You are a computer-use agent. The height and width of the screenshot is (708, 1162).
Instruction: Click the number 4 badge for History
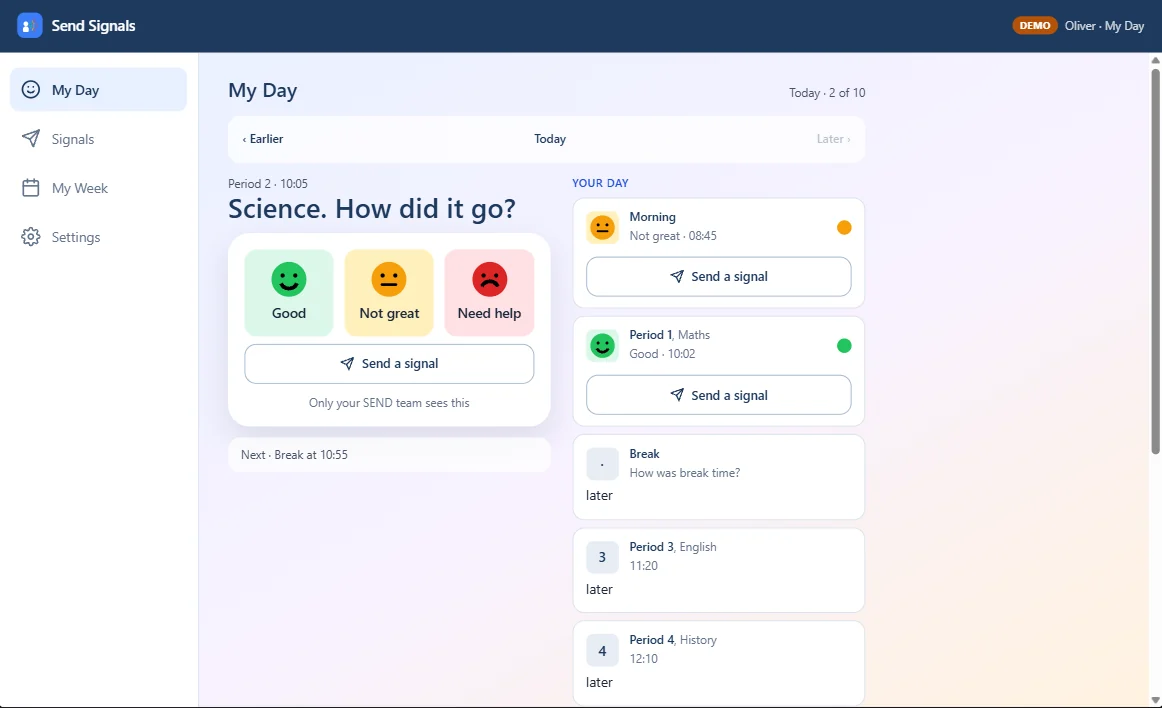point(602,651)
